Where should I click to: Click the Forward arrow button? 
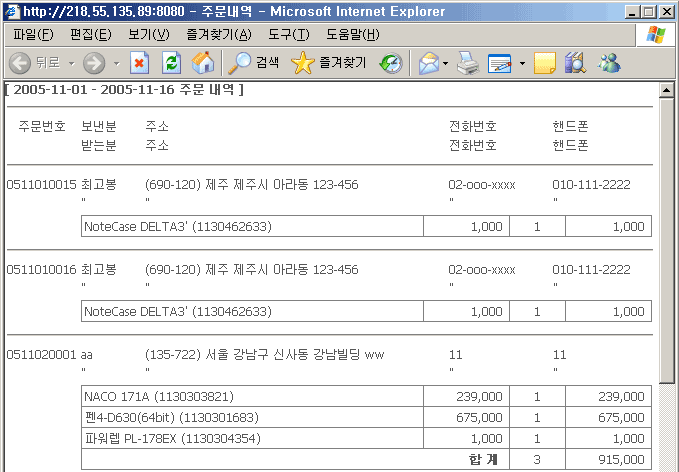pyautogui.click(x=95, y=63)
